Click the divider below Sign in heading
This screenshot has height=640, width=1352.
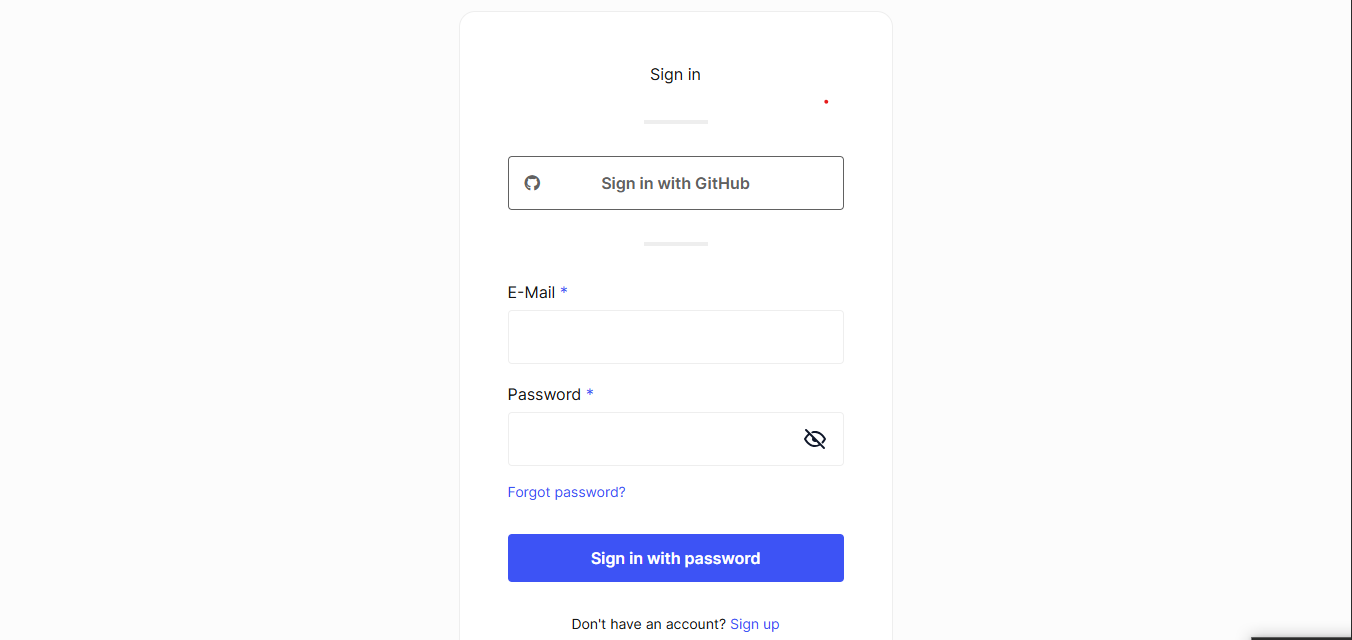(x=675, y=121)
